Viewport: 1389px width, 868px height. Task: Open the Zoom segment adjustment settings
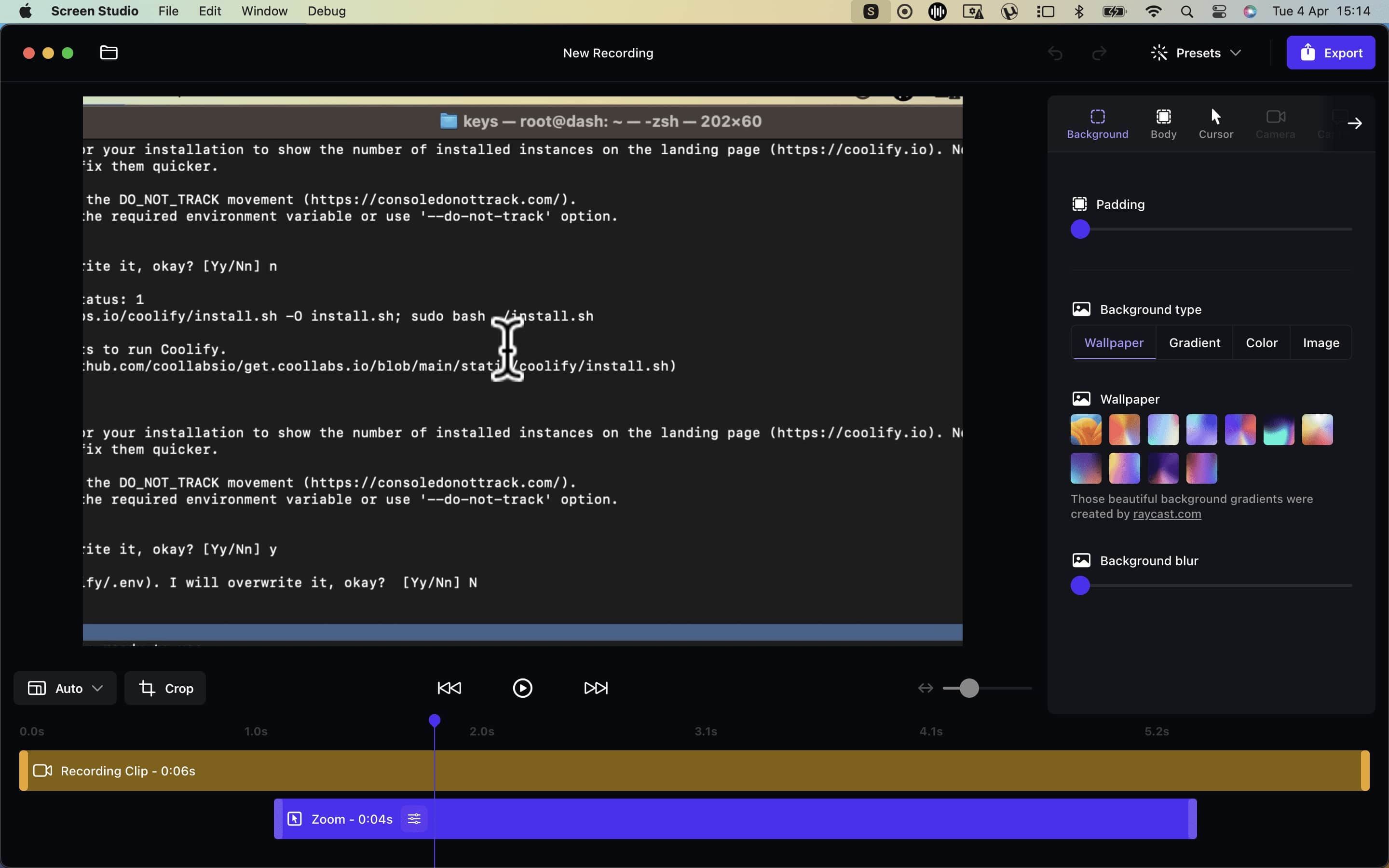[x=414, y=819]
